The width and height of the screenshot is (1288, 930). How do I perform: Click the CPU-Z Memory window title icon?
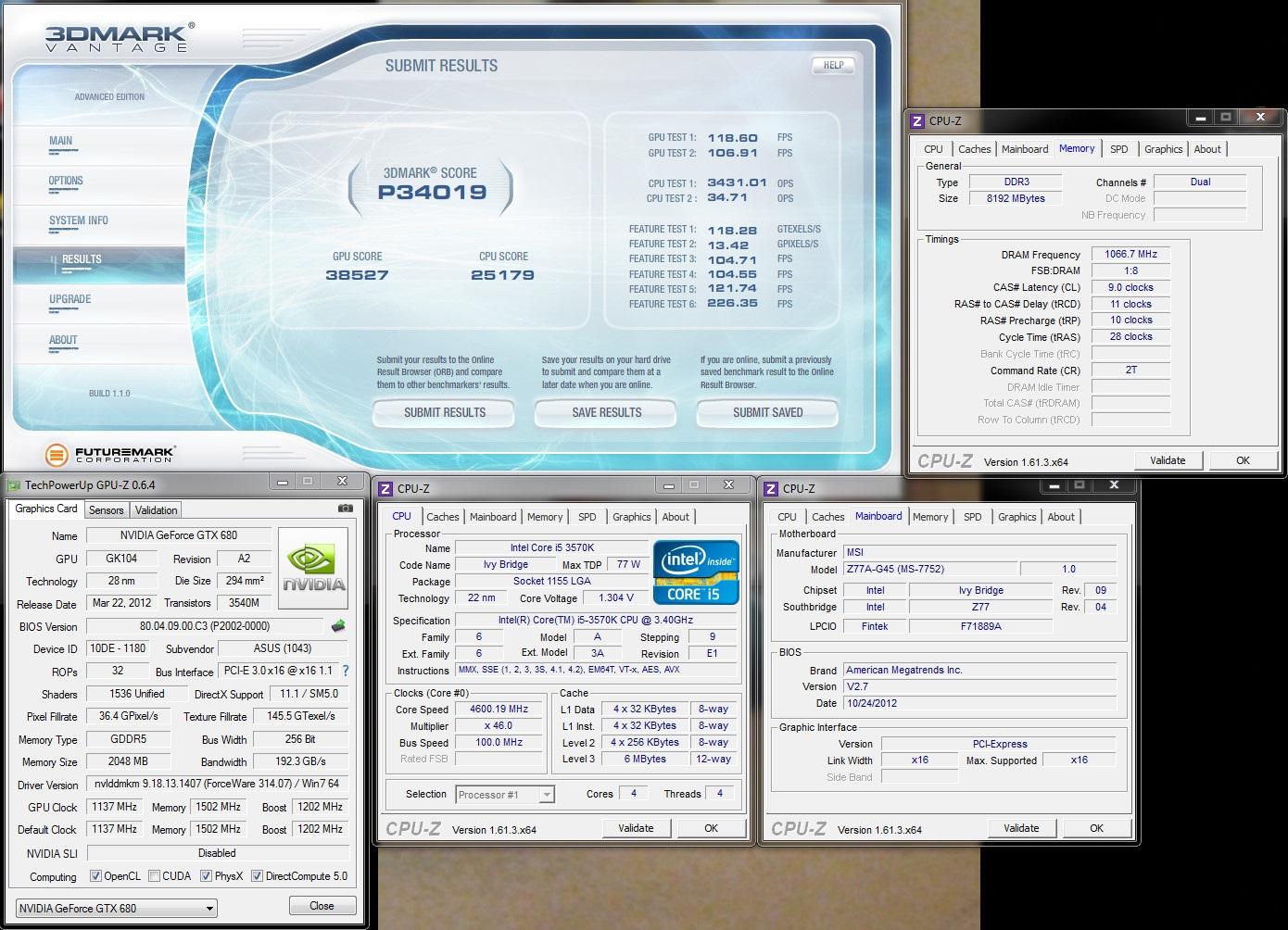pyautogui.click(x=917, y=120)
